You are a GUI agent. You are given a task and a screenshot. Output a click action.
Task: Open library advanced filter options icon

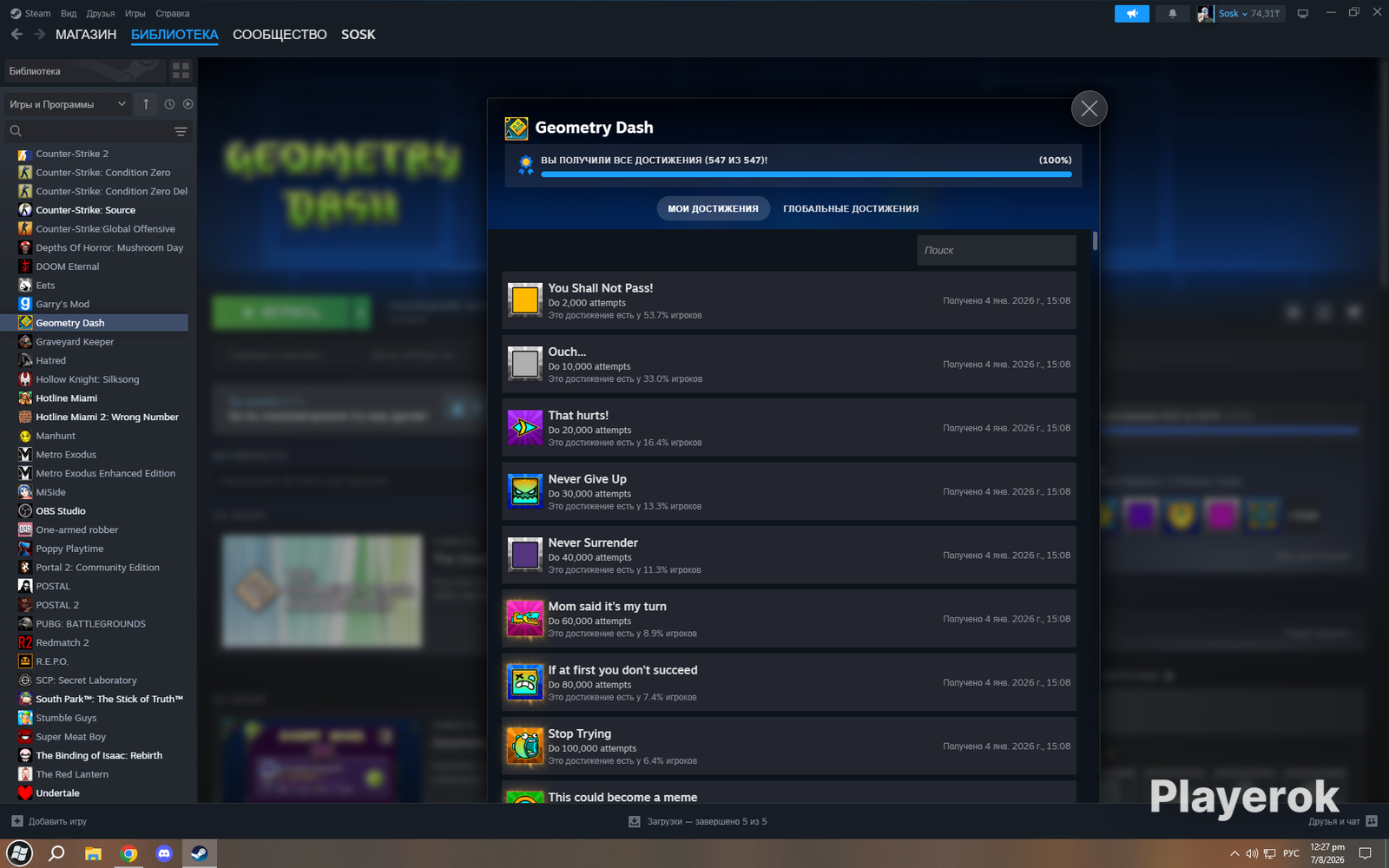click(181, 132)
